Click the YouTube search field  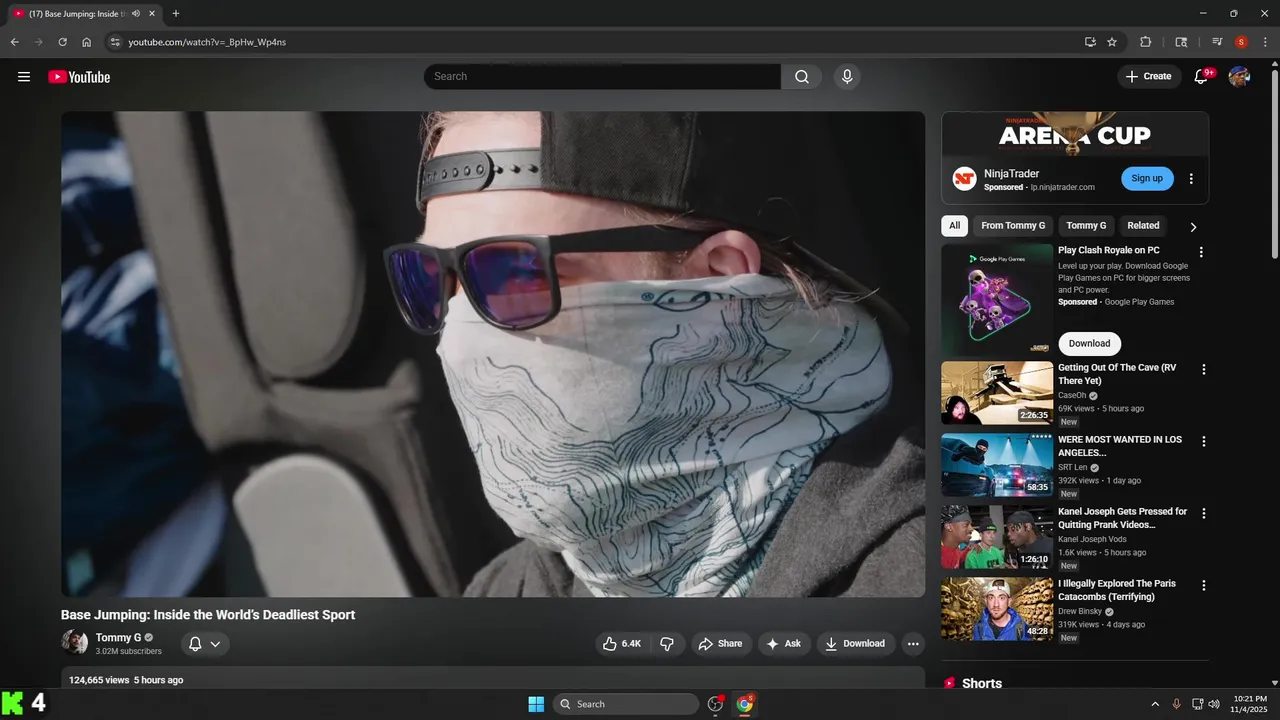pos(602,77)
